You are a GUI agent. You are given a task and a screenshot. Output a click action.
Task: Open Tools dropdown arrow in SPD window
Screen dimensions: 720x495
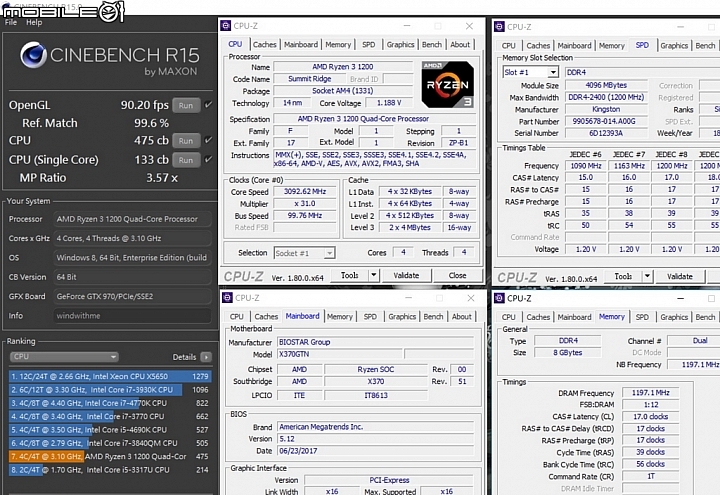pos(647,276)
